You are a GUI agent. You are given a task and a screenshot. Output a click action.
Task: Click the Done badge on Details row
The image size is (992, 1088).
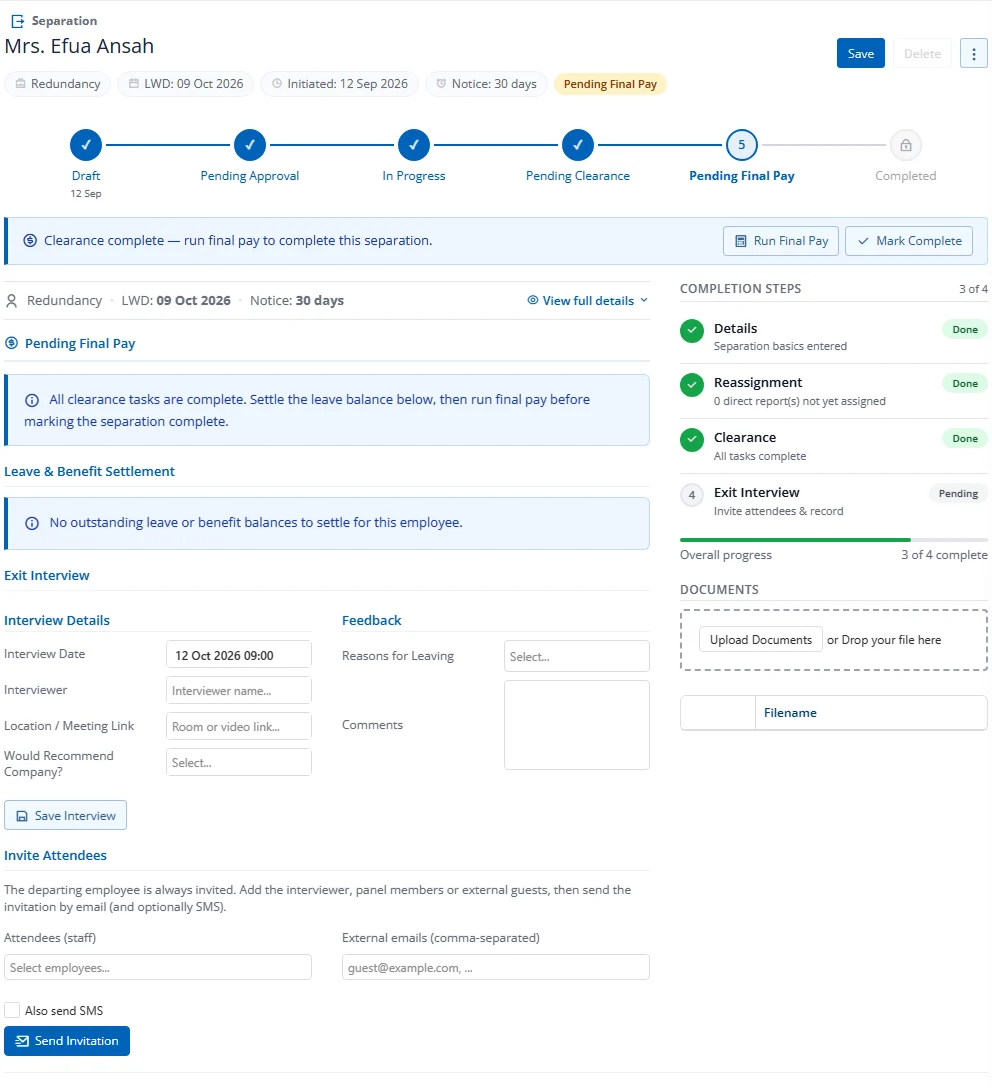(964, 330)
